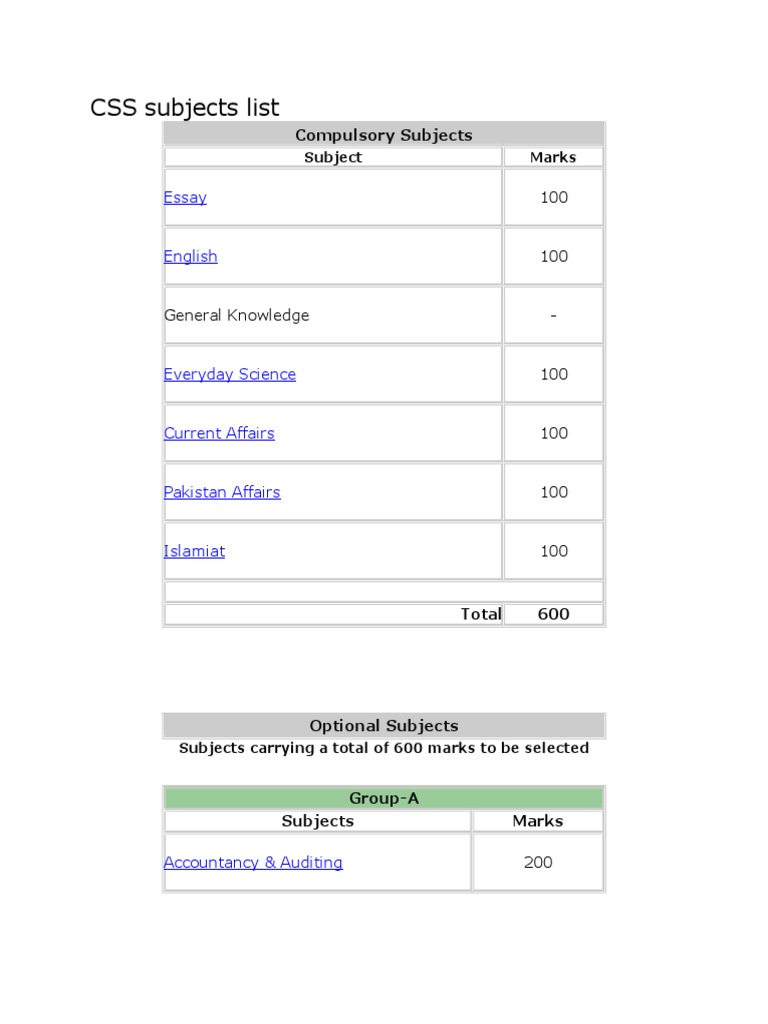768x1024 pixels.
Task: Go to the Islamiat link
Action: [x=194, y=551]
